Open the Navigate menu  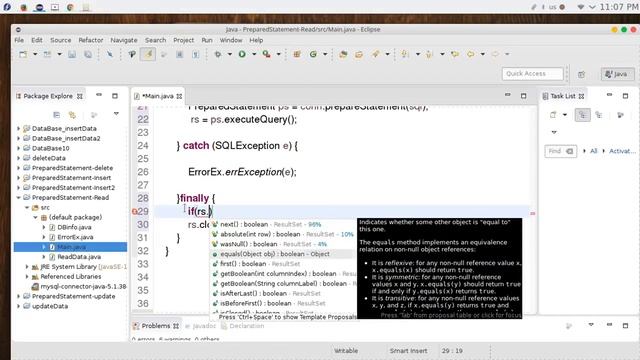(124, 40)
